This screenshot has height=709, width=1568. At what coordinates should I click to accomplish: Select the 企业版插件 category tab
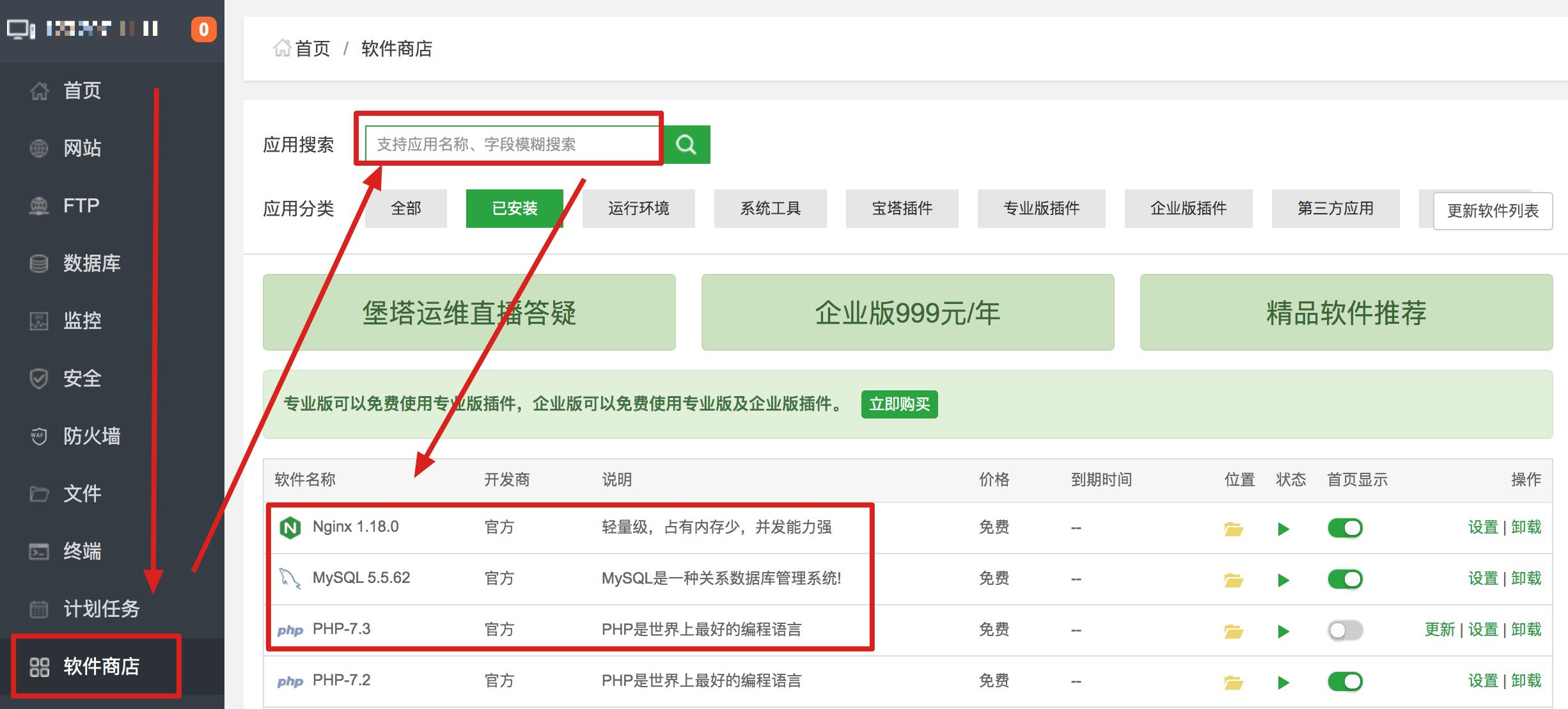[x=1189, y=209]
